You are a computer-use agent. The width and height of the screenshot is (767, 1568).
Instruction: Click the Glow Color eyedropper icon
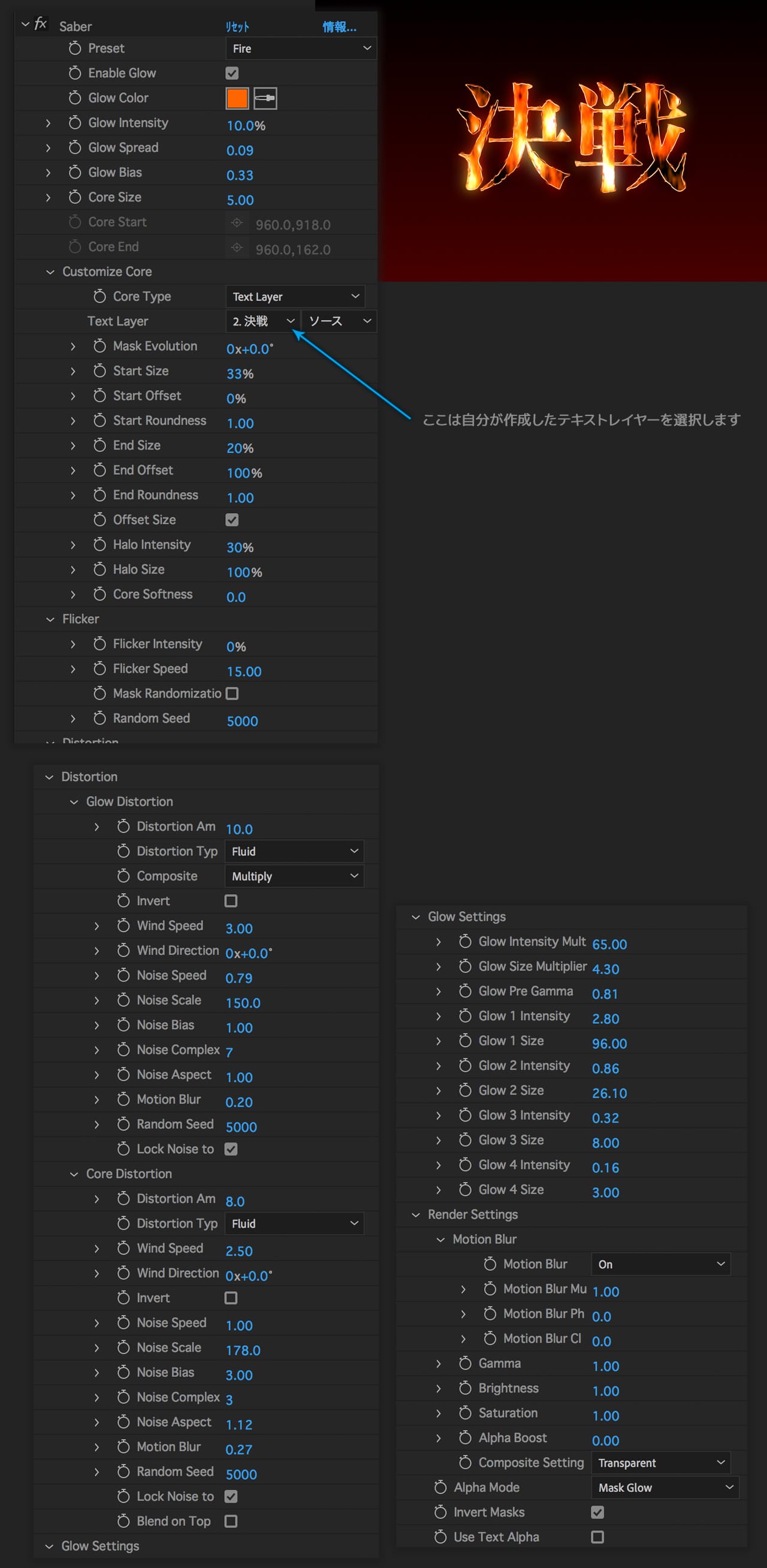[x=265, y=99]
